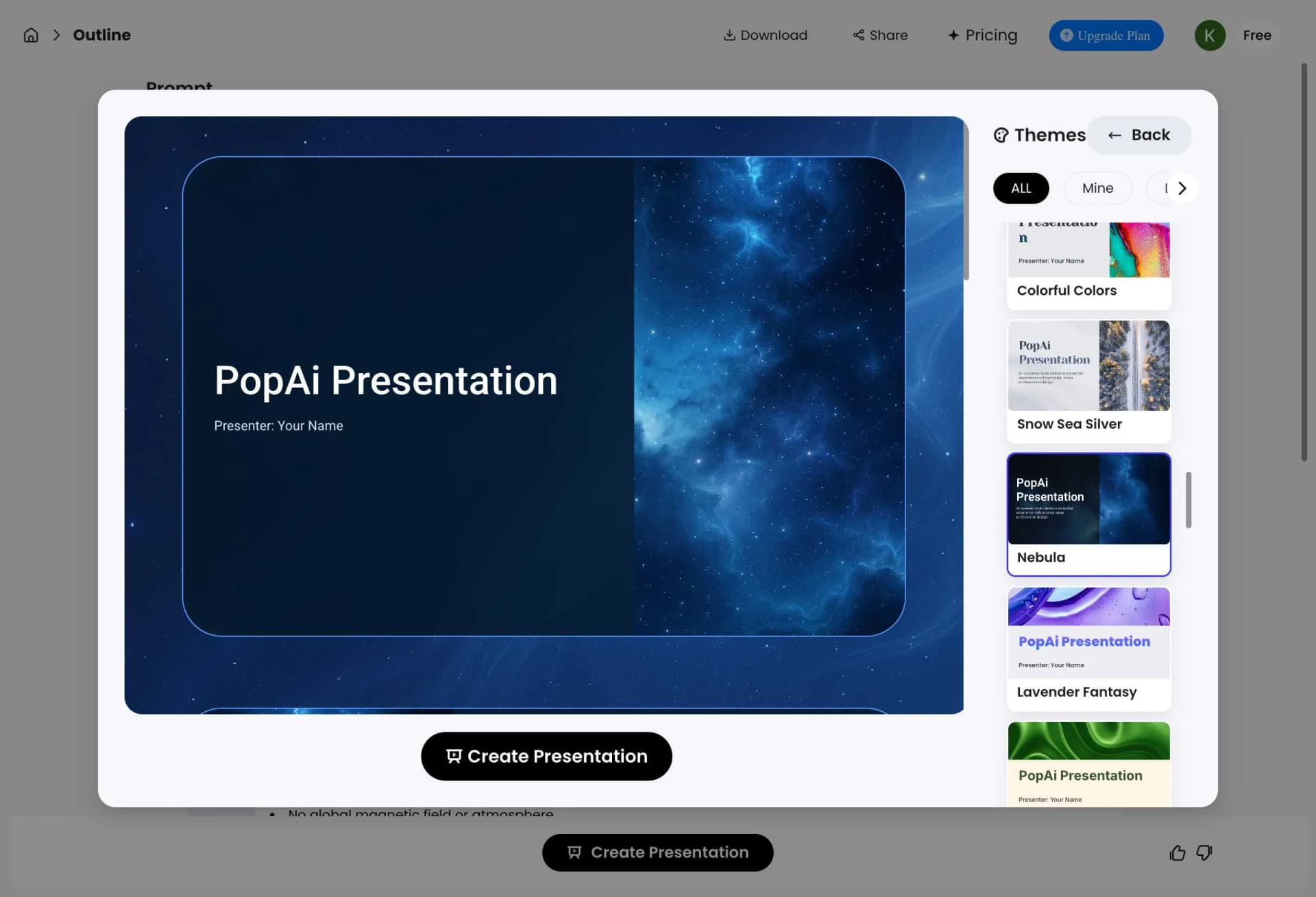Click Create Presentation in the themes dialog
The height and width of the screenshot is (897, 1316).
tap(546, 756)
